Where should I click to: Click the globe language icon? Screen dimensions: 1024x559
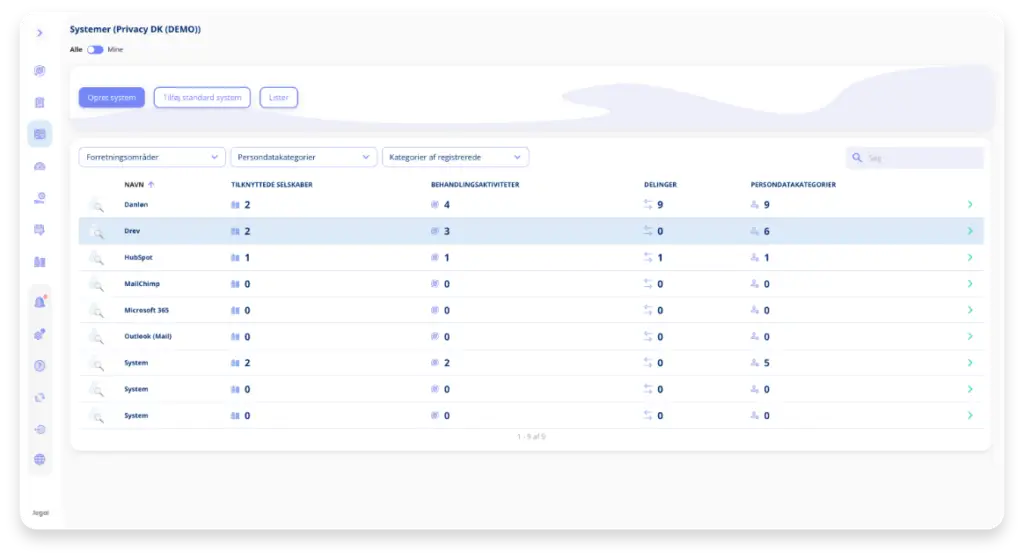tap(40, 459)
